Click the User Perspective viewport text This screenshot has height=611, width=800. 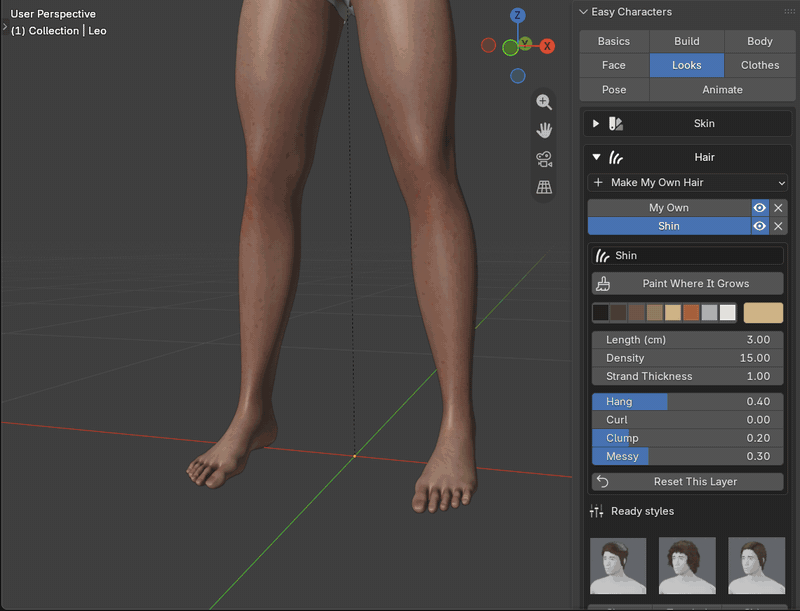coord(53,14)
